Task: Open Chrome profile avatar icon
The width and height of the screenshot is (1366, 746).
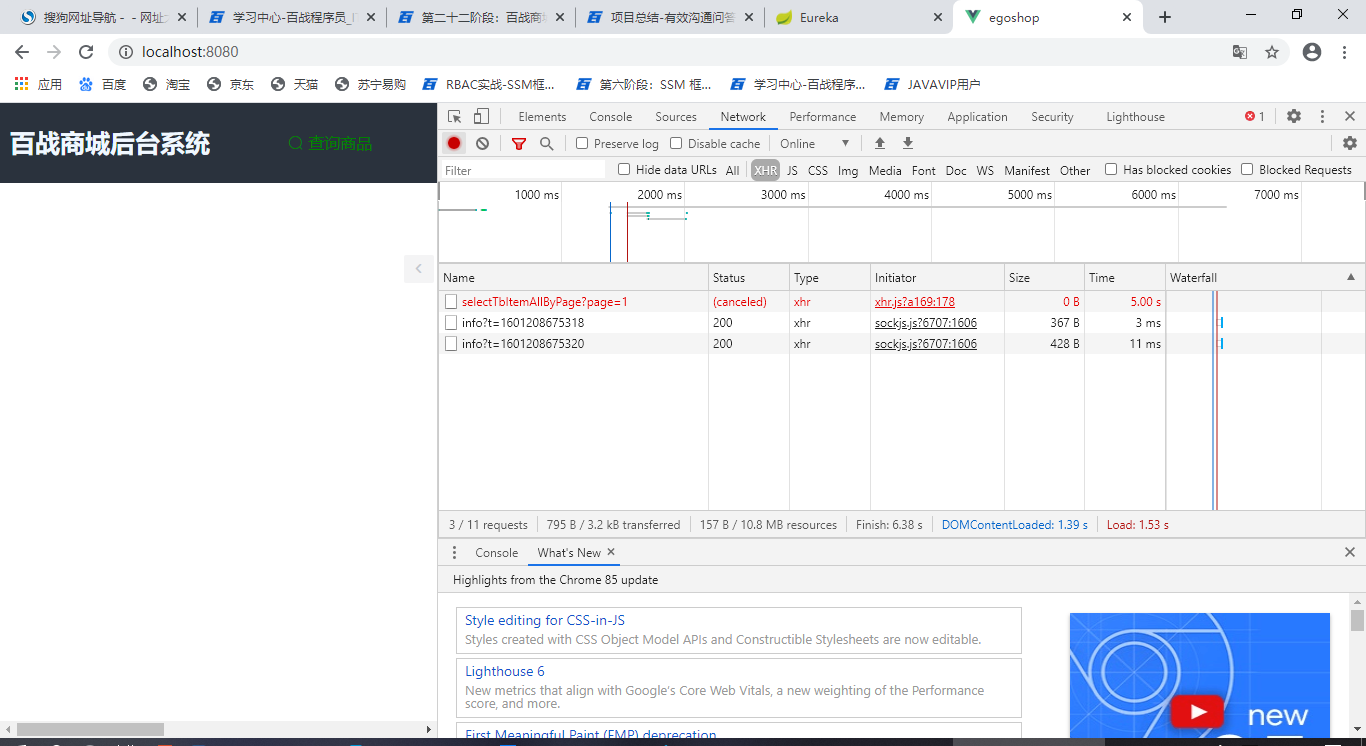Action: click(1312, 52)
